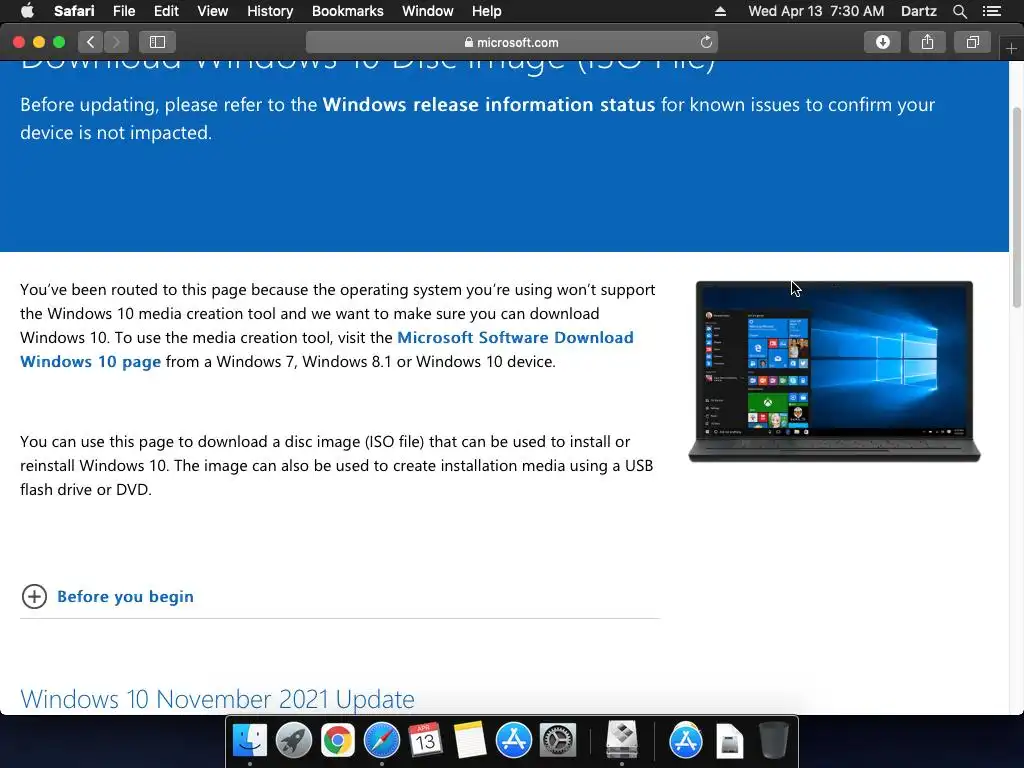
Task: Click the page's vertical scrollbar thumb
Action: pyautogui.click(x=1017, y=207)
